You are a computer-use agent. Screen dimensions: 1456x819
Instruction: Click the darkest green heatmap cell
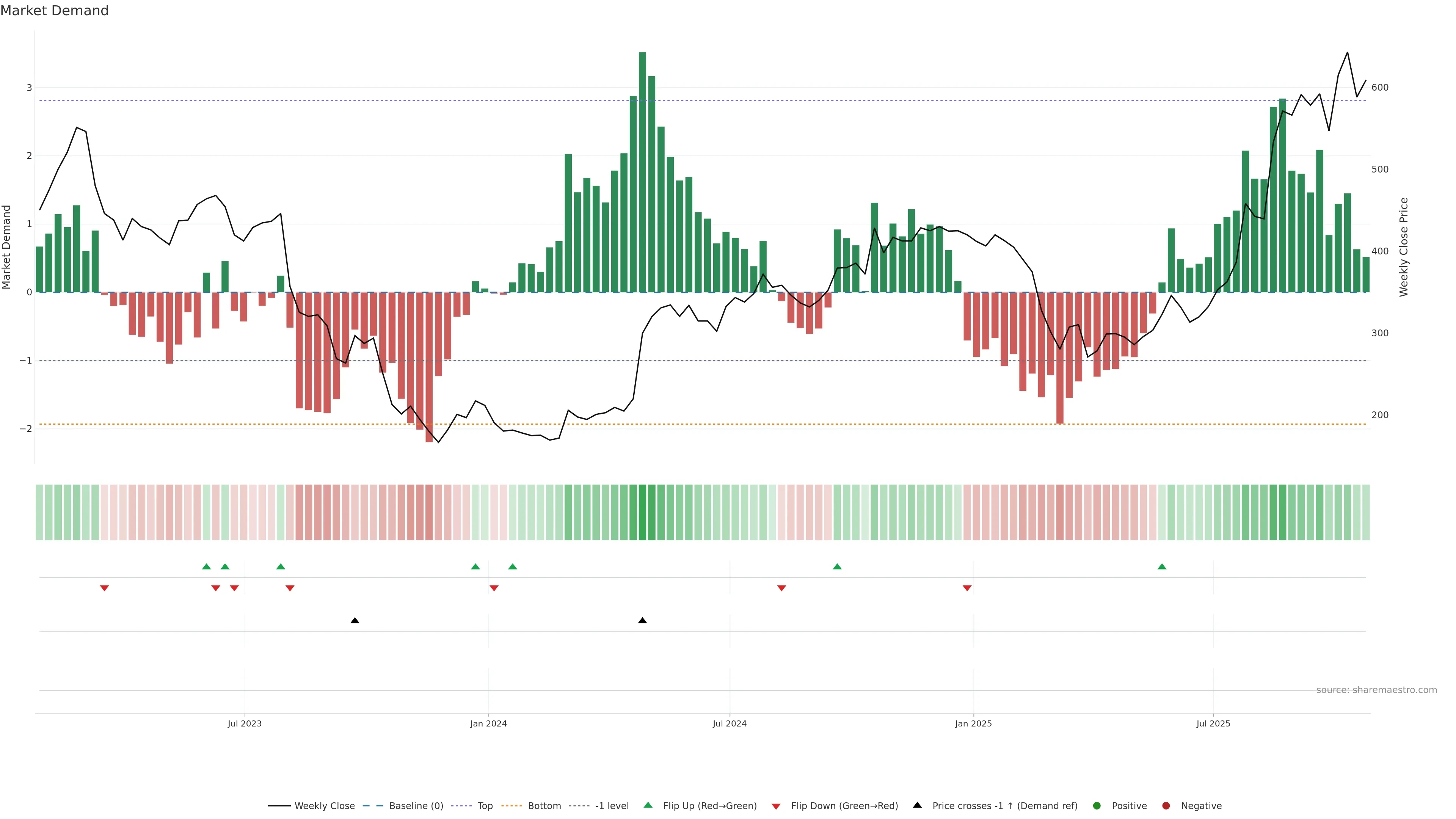(x=642, y=512)
